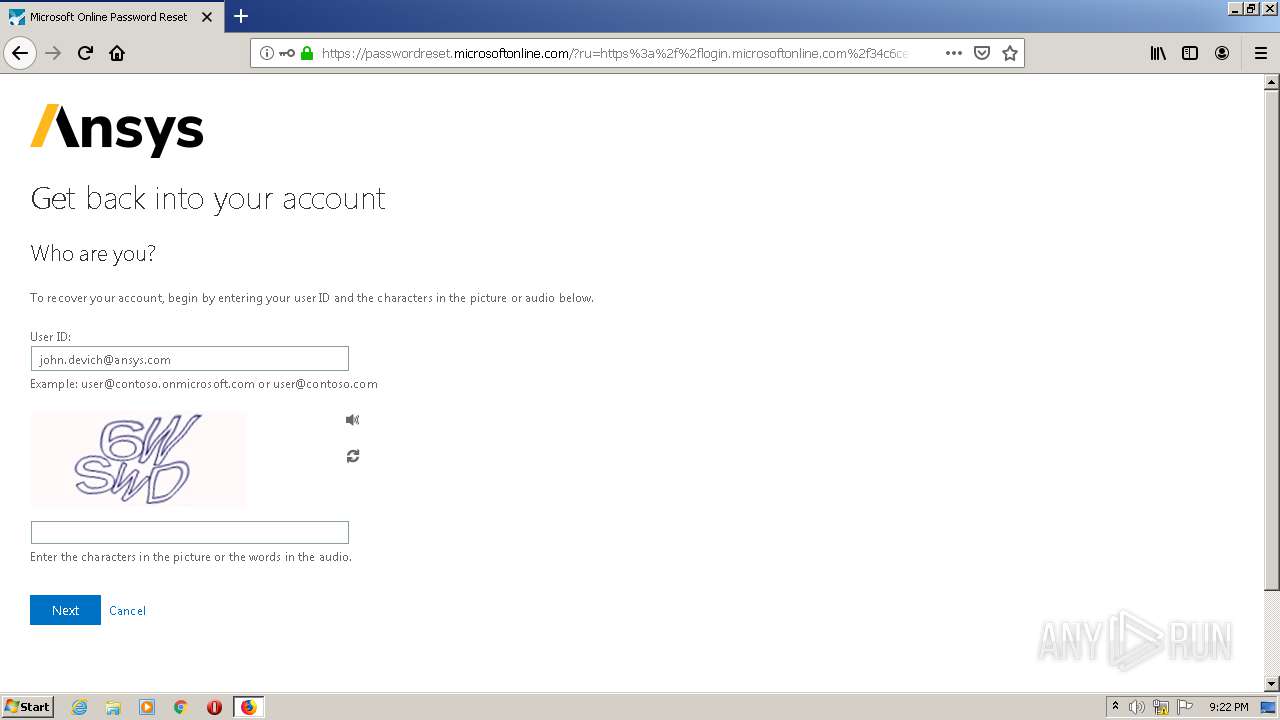Viewport: 1280px width, 720px height.
Task: Go to the Firefox home page
Action: point(117,53)
